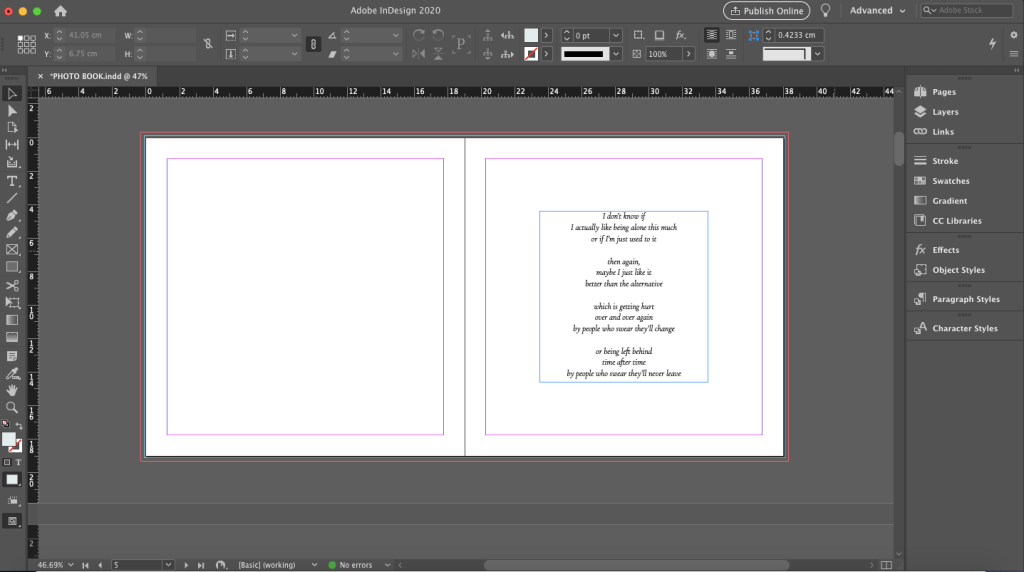This screenshot has height=572, width=1024.
Task: Toggle constrain proportions for scaling
Action: [x=312, y=44]
